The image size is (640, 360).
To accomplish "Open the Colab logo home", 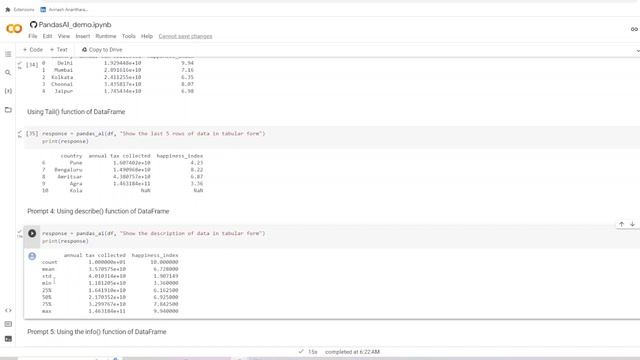I will point(14,29).
